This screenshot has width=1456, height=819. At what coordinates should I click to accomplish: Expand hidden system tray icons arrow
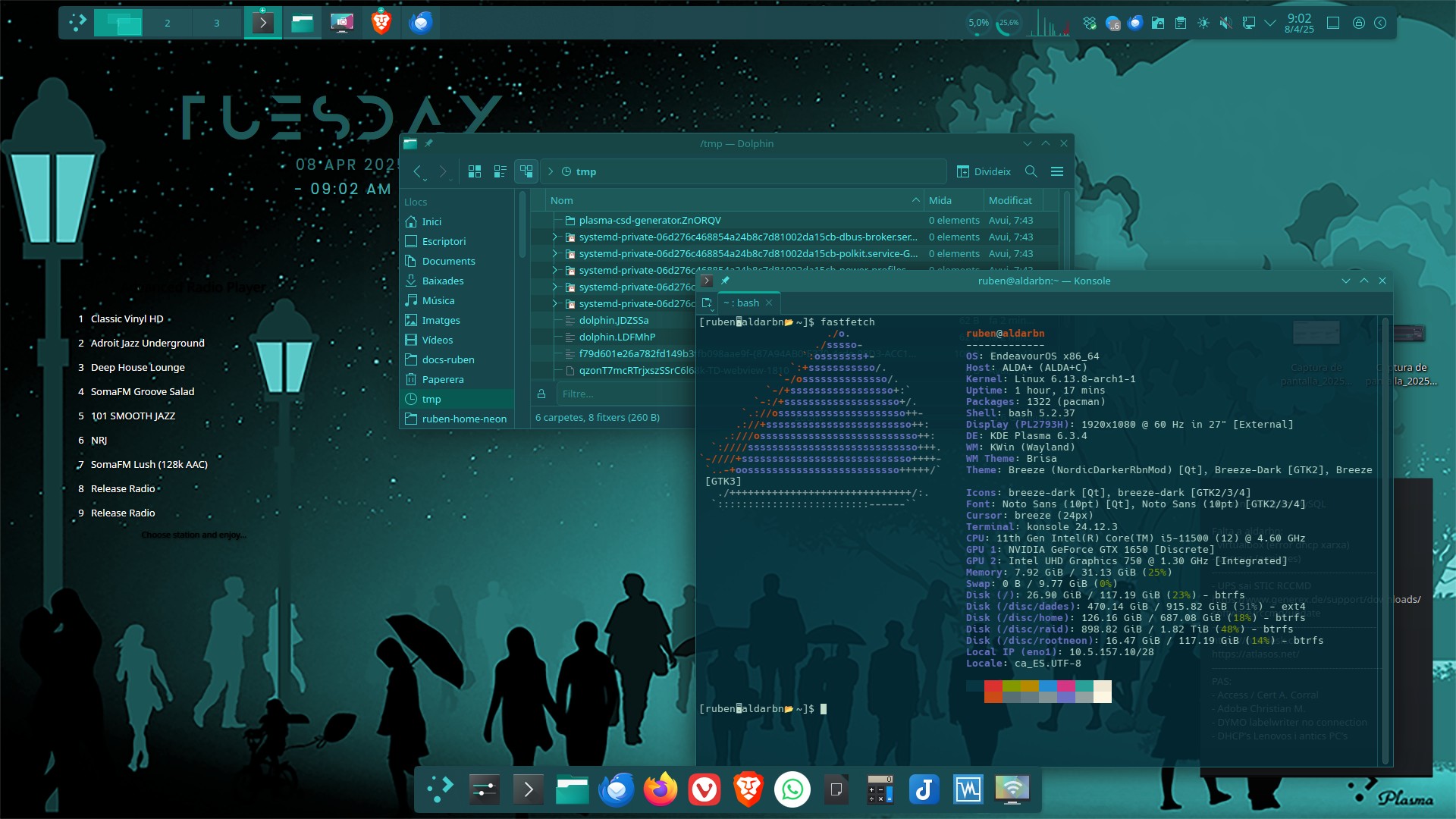pos(1270,23)
